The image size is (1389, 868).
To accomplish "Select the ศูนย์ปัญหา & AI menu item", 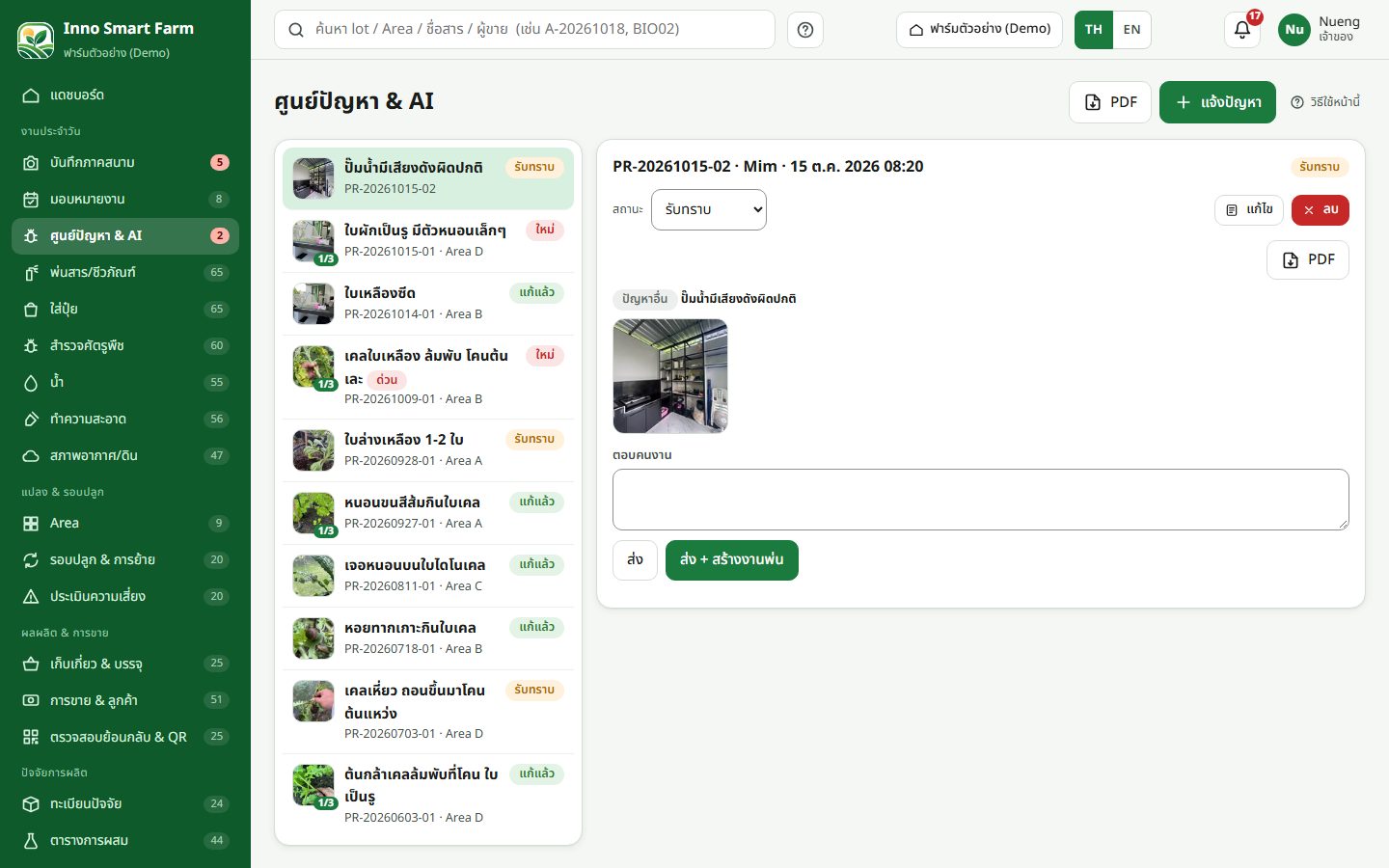I will pos(125,236).
